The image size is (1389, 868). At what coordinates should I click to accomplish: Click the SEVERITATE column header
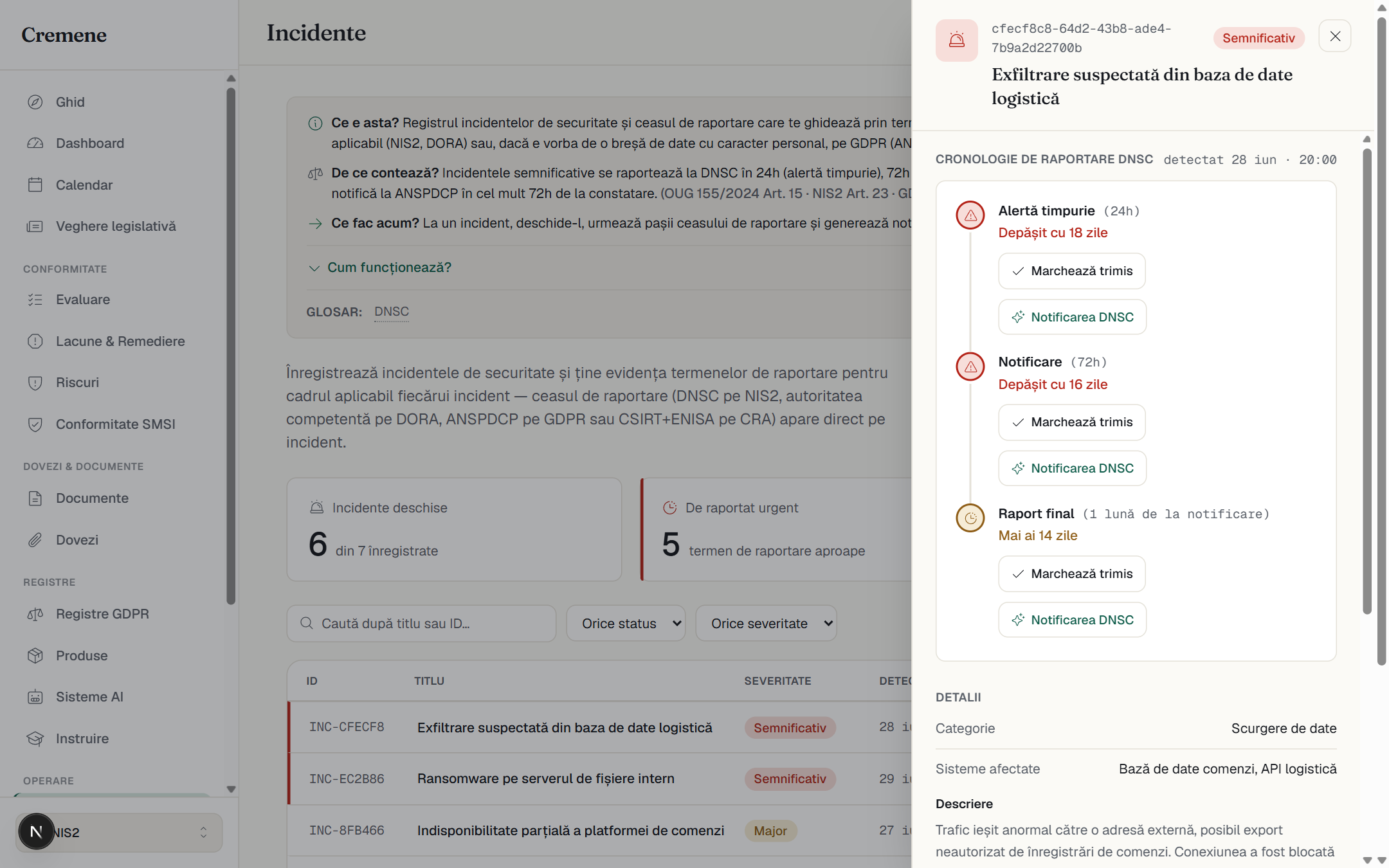coord(777,681)
